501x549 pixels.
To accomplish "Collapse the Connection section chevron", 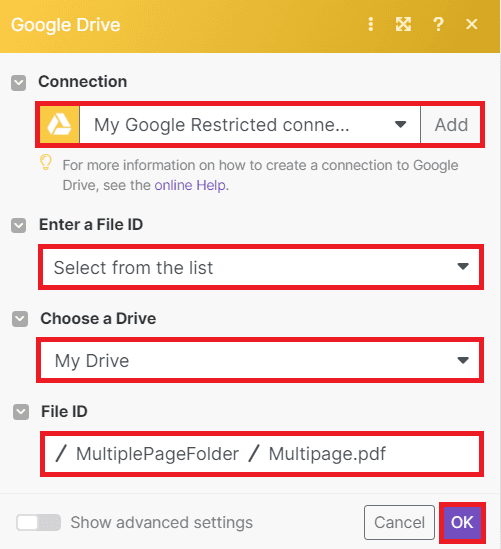I will coord(19,83).
